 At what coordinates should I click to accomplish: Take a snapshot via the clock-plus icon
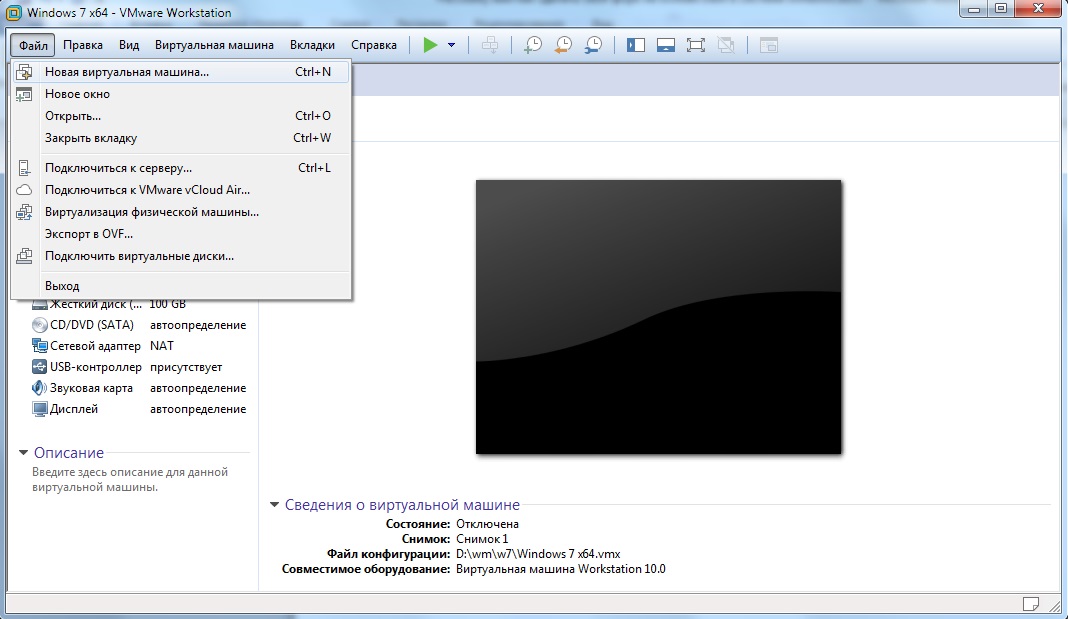click(532, 46)
